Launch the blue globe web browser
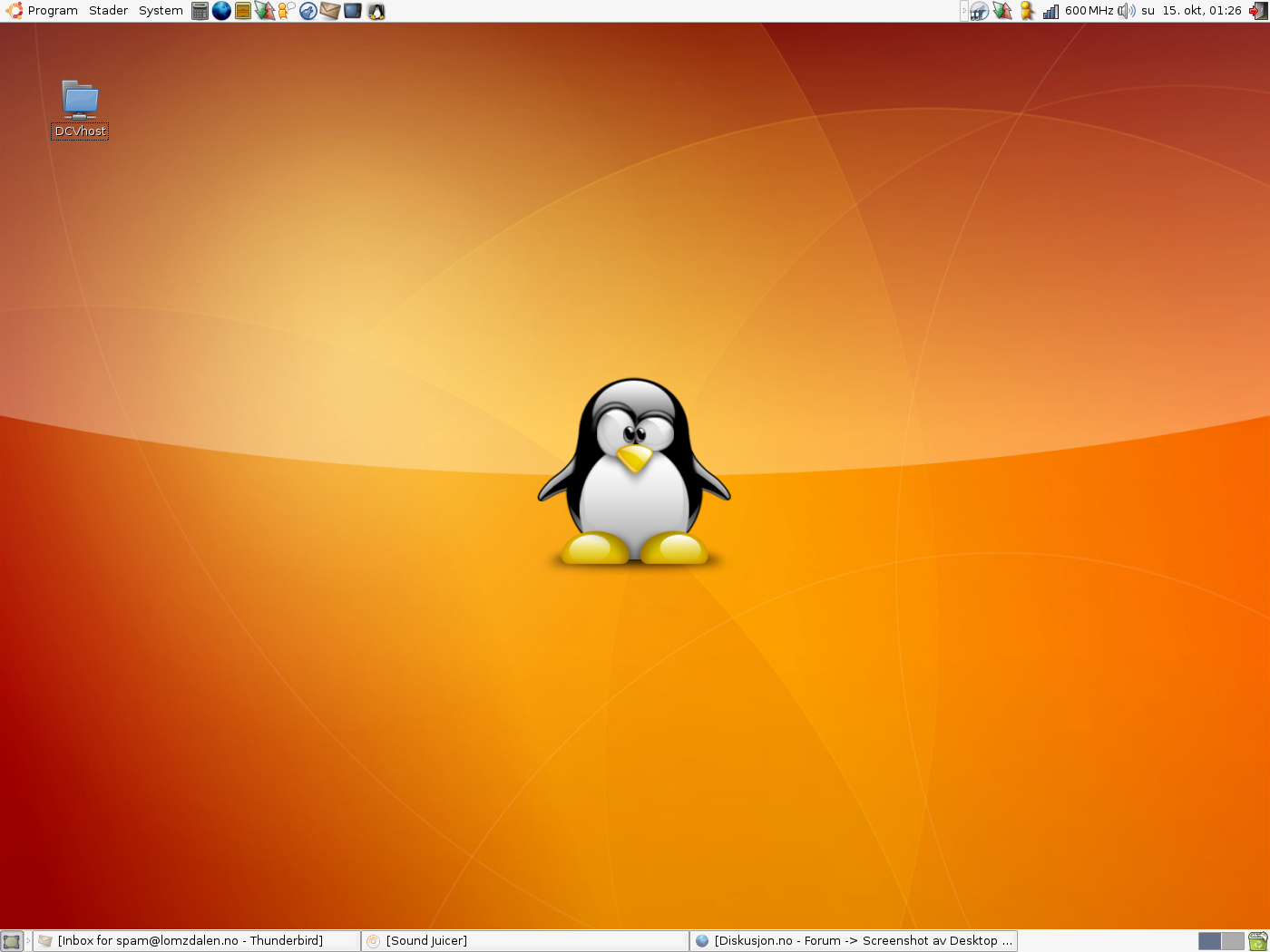1270x952 pixels. click(x=221, y=11)
